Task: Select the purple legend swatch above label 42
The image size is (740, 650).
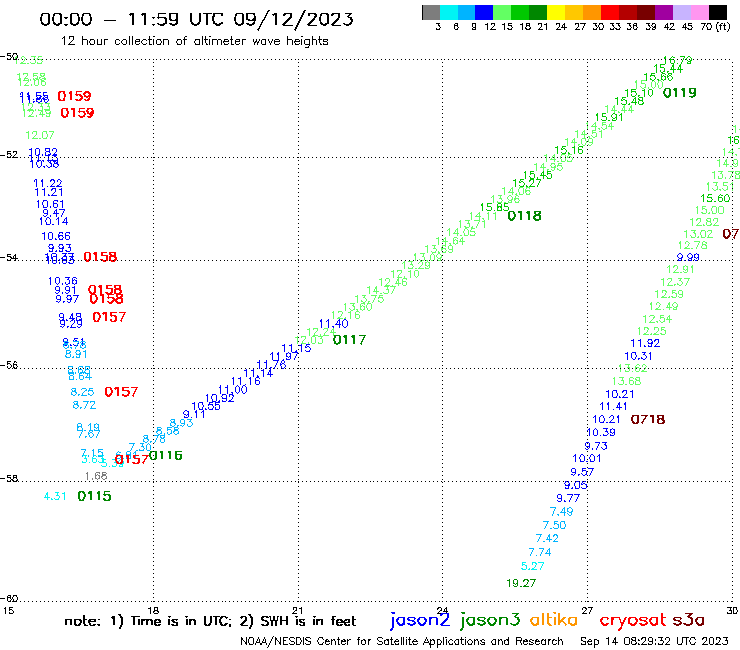Action: [x=663, y=12]
